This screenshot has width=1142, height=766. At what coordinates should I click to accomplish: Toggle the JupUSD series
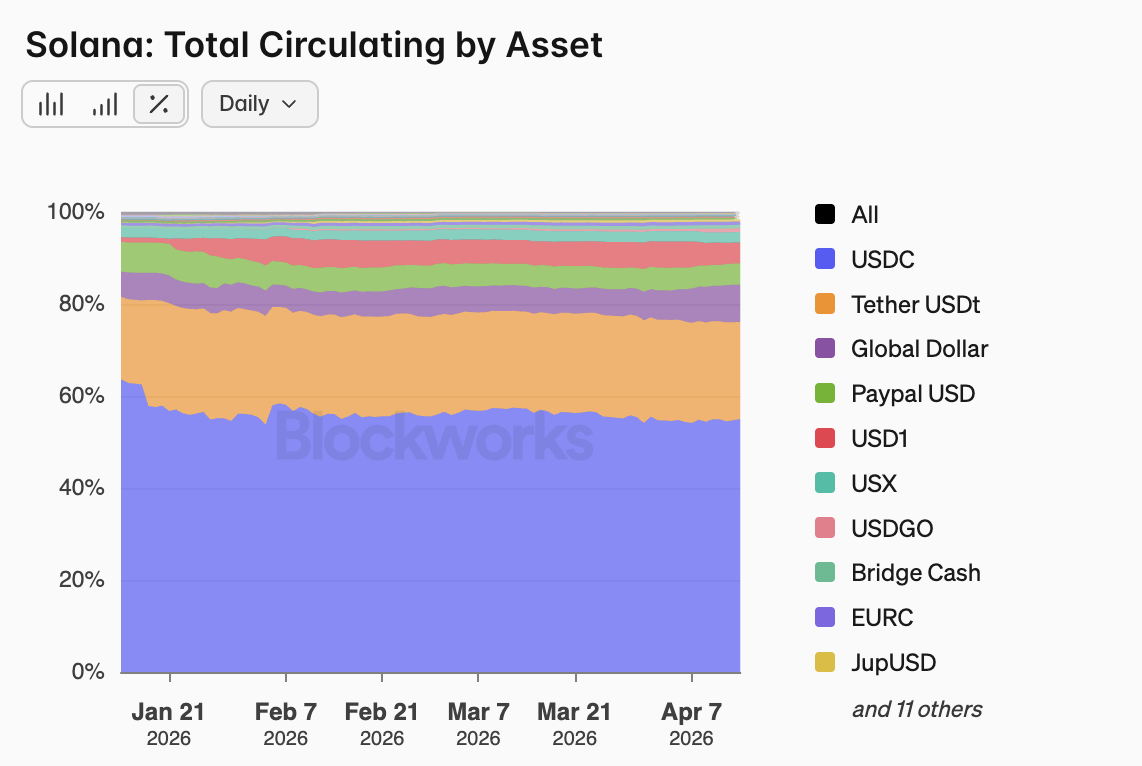889,662
